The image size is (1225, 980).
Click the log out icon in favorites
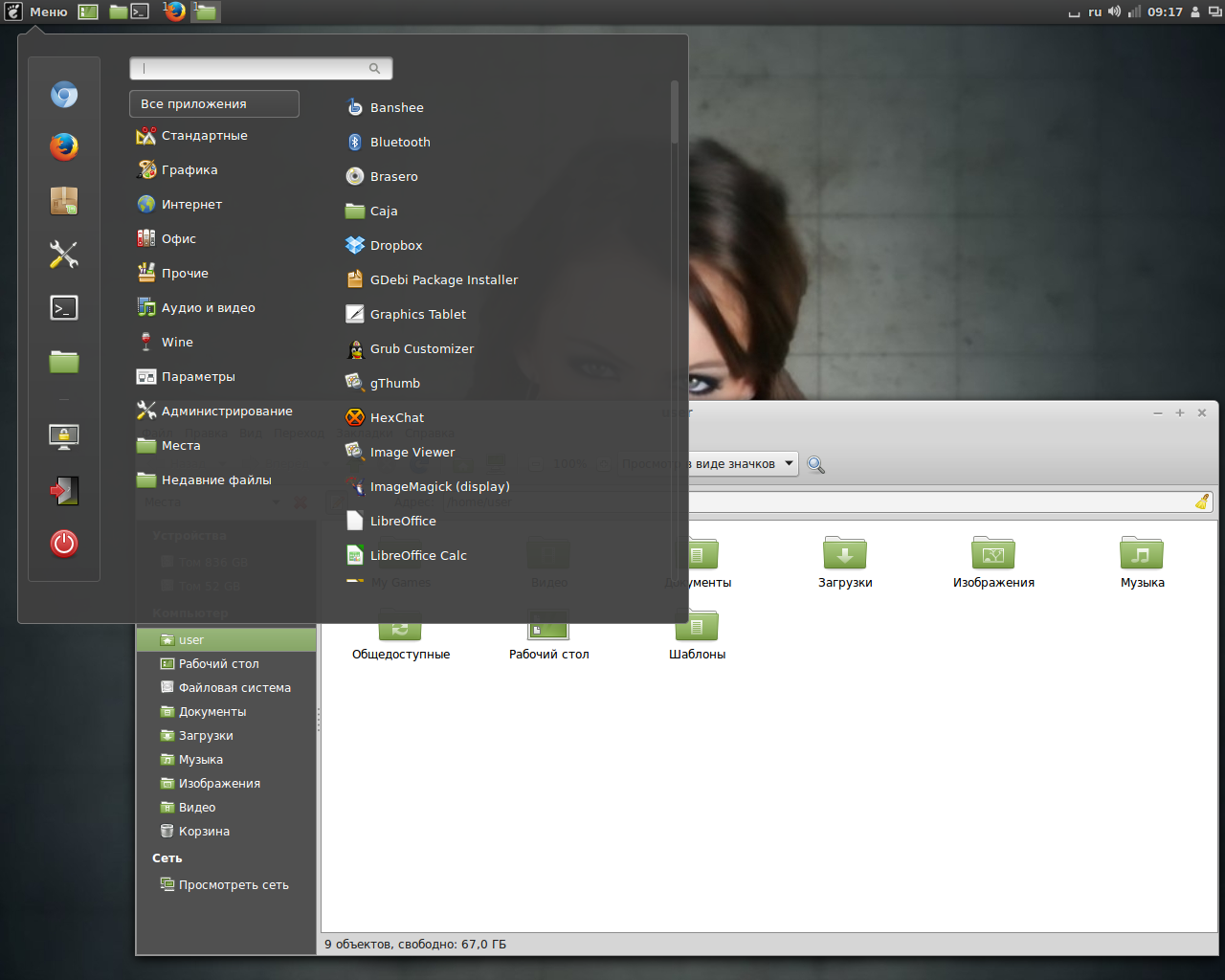point(64,491)
